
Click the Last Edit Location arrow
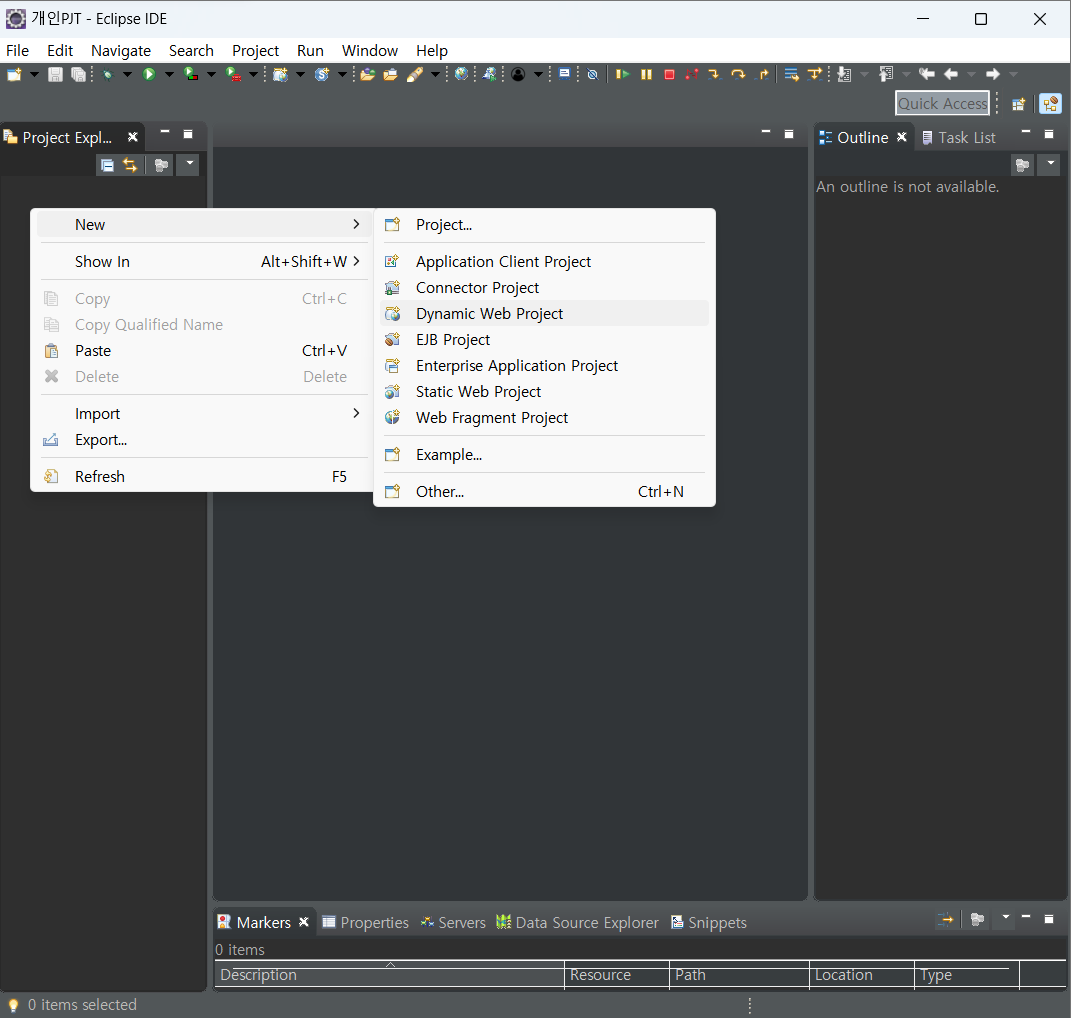(927, 74)
